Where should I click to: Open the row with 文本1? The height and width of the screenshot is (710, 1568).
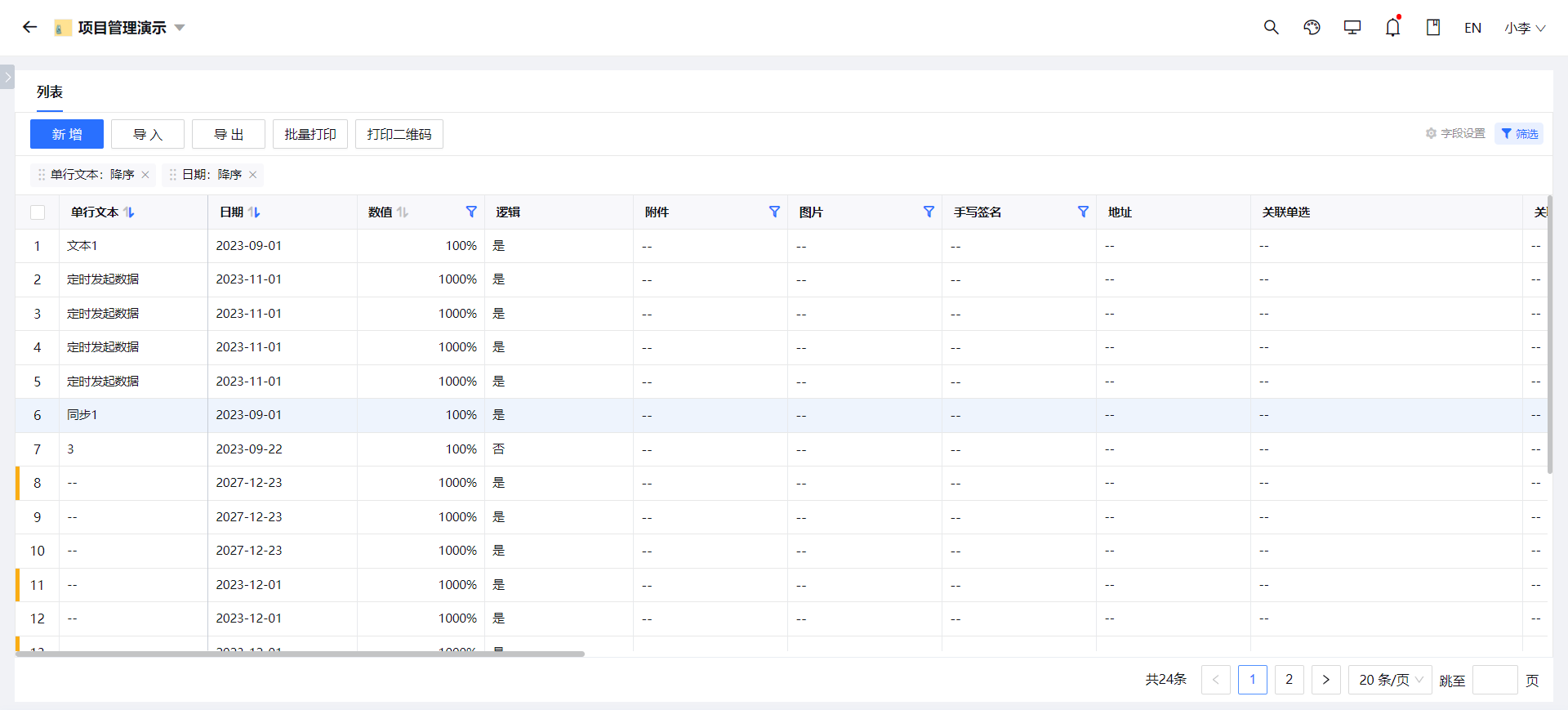click(x=782, y=246)
